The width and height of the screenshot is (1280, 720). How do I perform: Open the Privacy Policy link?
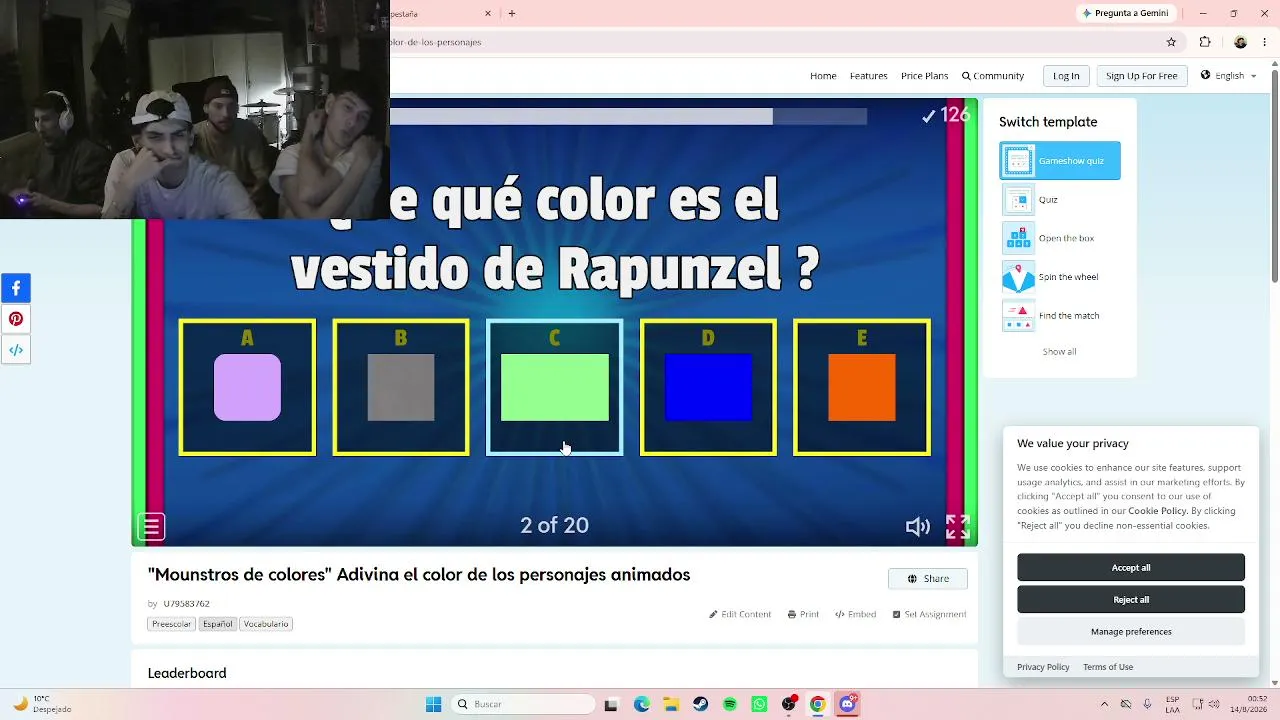pyautogui.click(x=1043, y=667)
